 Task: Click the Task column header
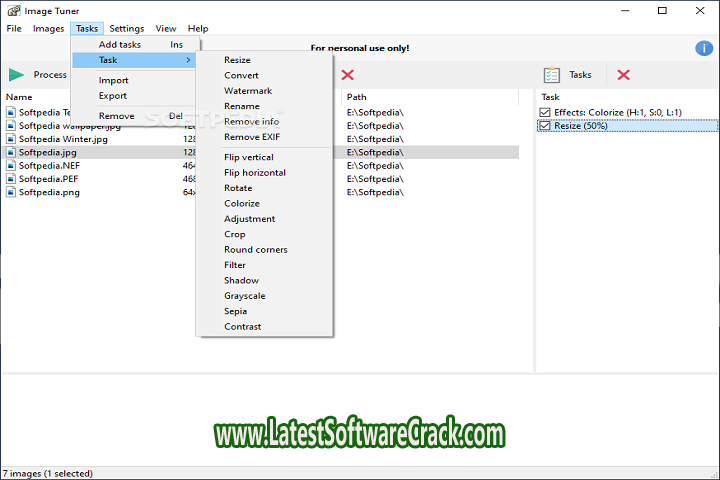(550, 97)
